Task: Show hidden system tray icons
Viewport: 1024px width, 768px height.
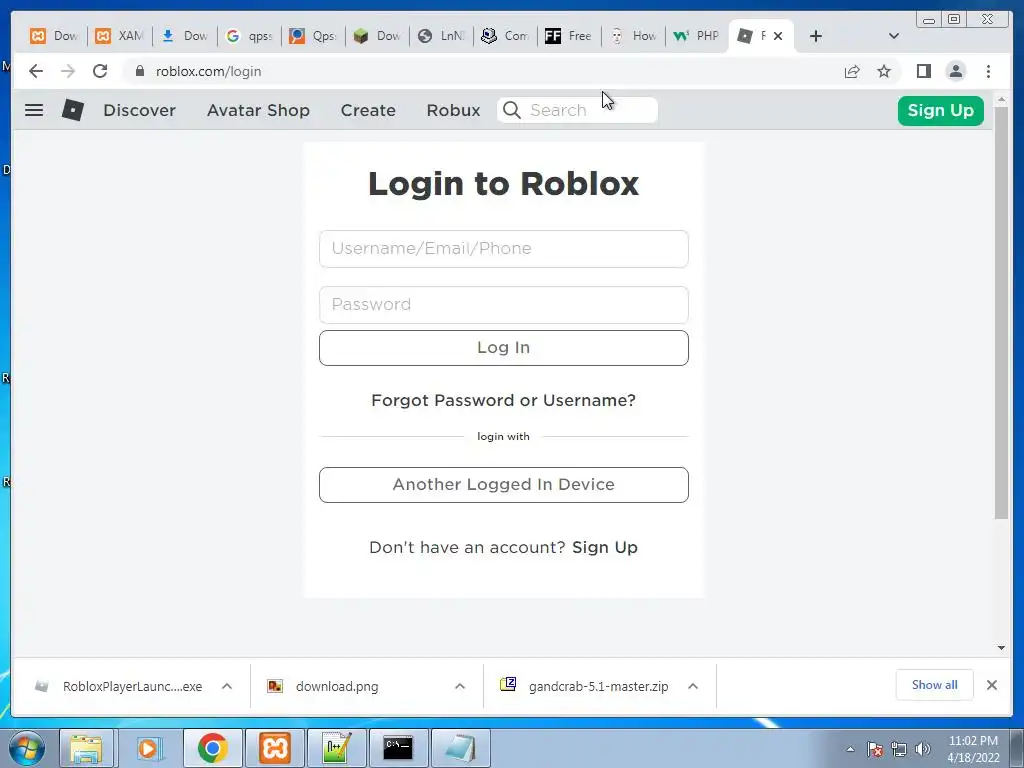Action: pyautogui.click(x=850, y=749)
